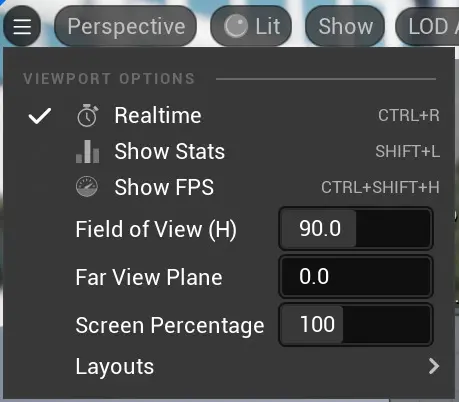Image resolution: width=459 pixels, height=402 pixels.
Task: Open the Show flags menu
Action: coord(345,26)
